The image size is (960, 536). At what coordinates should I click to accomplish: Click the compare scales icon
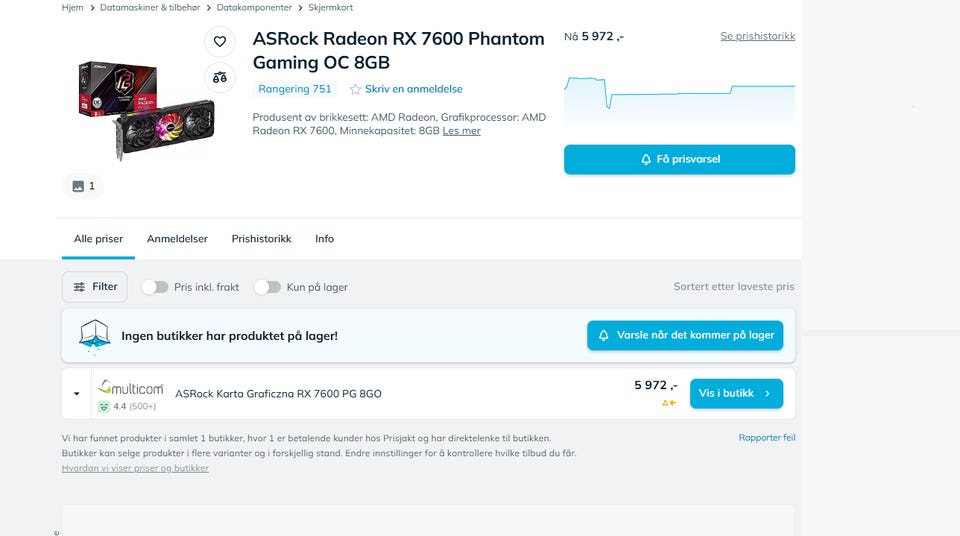coord(220,77)
